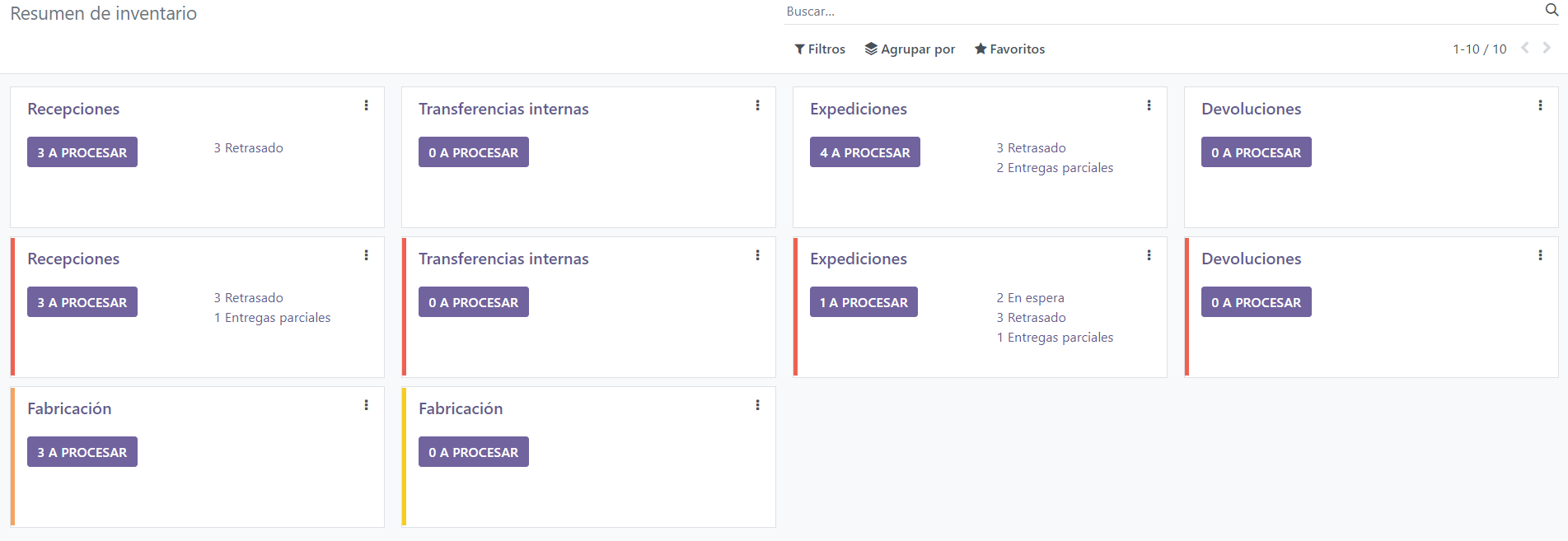Click the Resumen de inventario title

102,13
